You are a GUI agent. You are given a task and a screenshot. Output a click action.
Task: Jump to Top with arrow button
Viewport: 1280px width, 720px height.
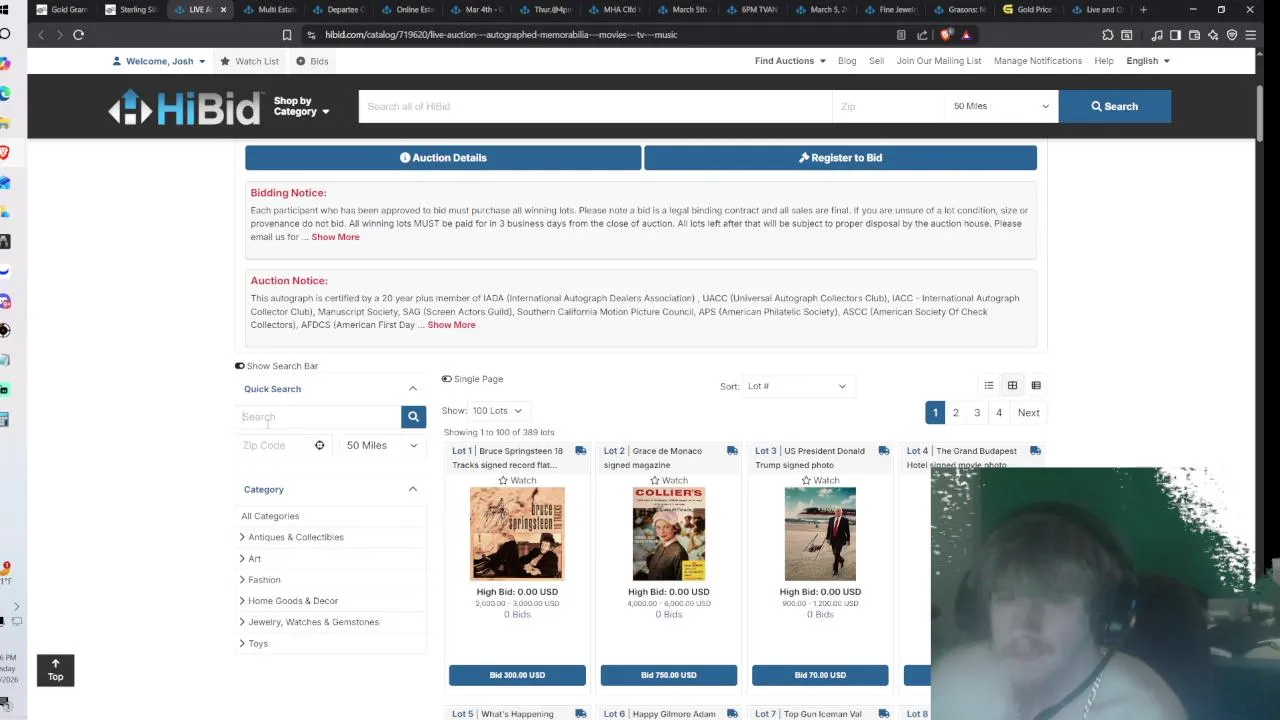pos(55,670)
